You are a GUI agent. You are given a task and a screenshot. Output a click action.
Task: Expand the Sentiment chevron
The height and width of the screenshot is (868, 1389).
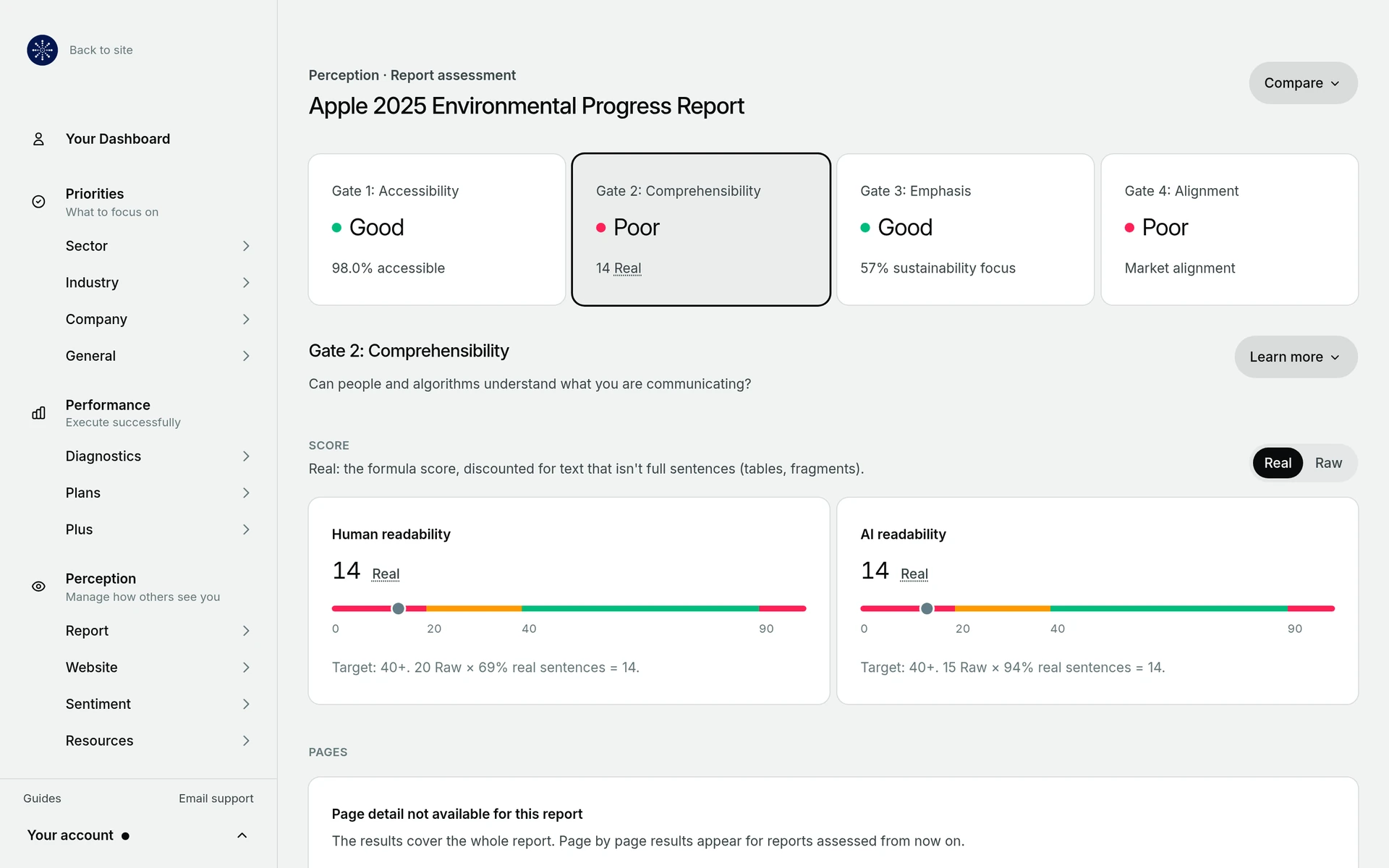point(246,704)
